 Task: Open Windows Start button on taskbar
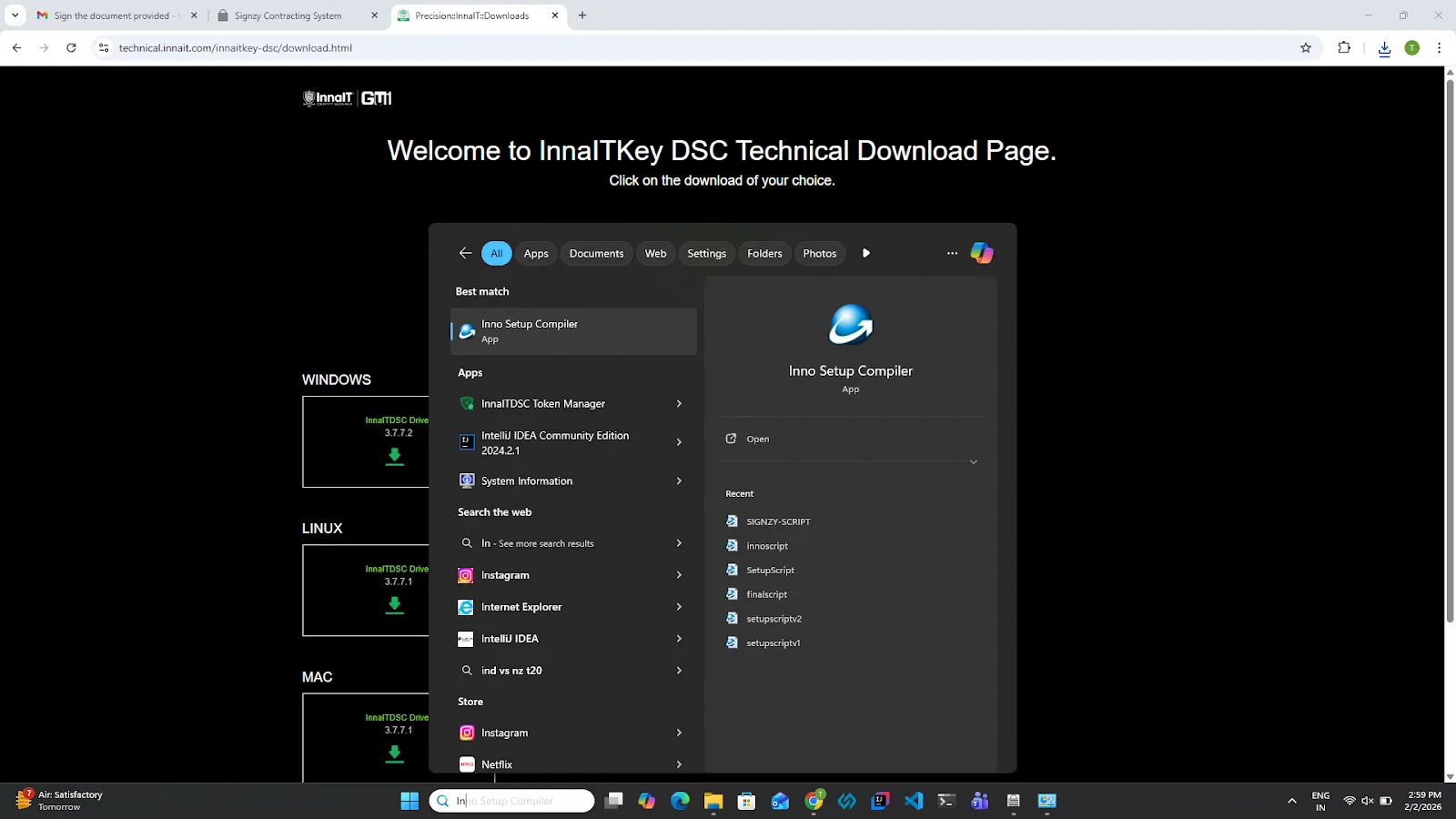tap(409, 801)
